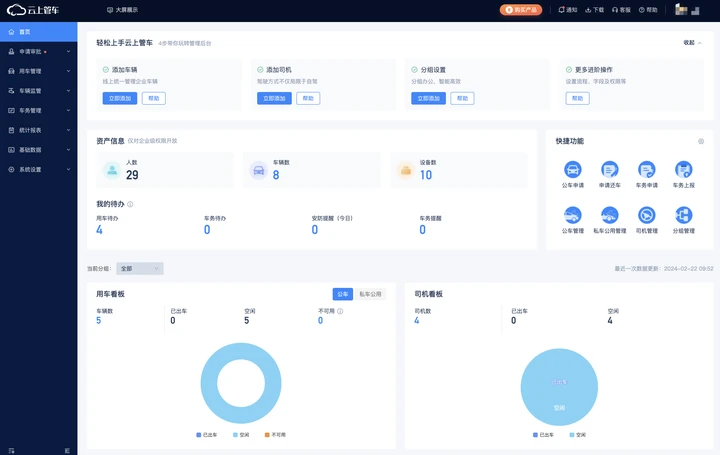
Task: Click the sidebar collapse icon at bottom right of sidebar
Action: click(67, 450)
